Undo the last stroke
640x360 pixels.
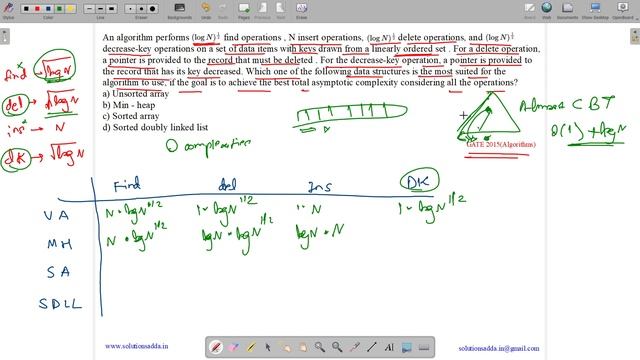coord(206,11)
